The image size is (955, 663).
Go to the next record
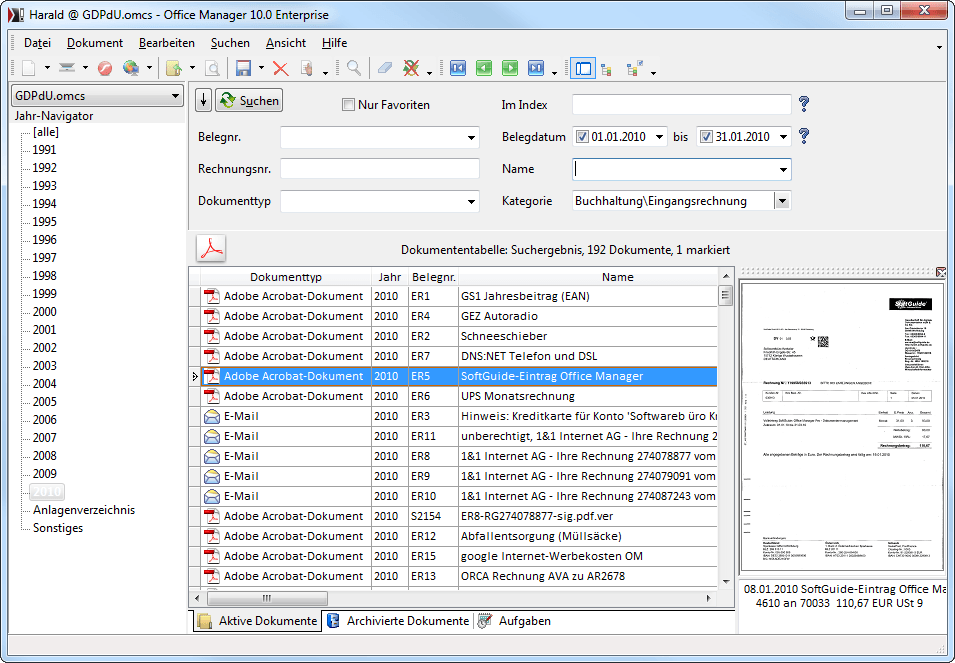[510, 68]
